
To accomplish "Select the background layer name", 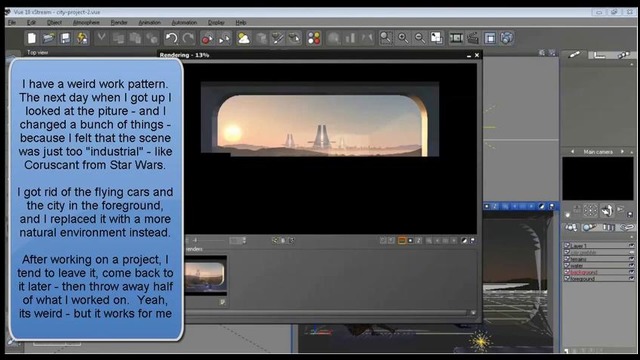I will (x=584, y=272).
